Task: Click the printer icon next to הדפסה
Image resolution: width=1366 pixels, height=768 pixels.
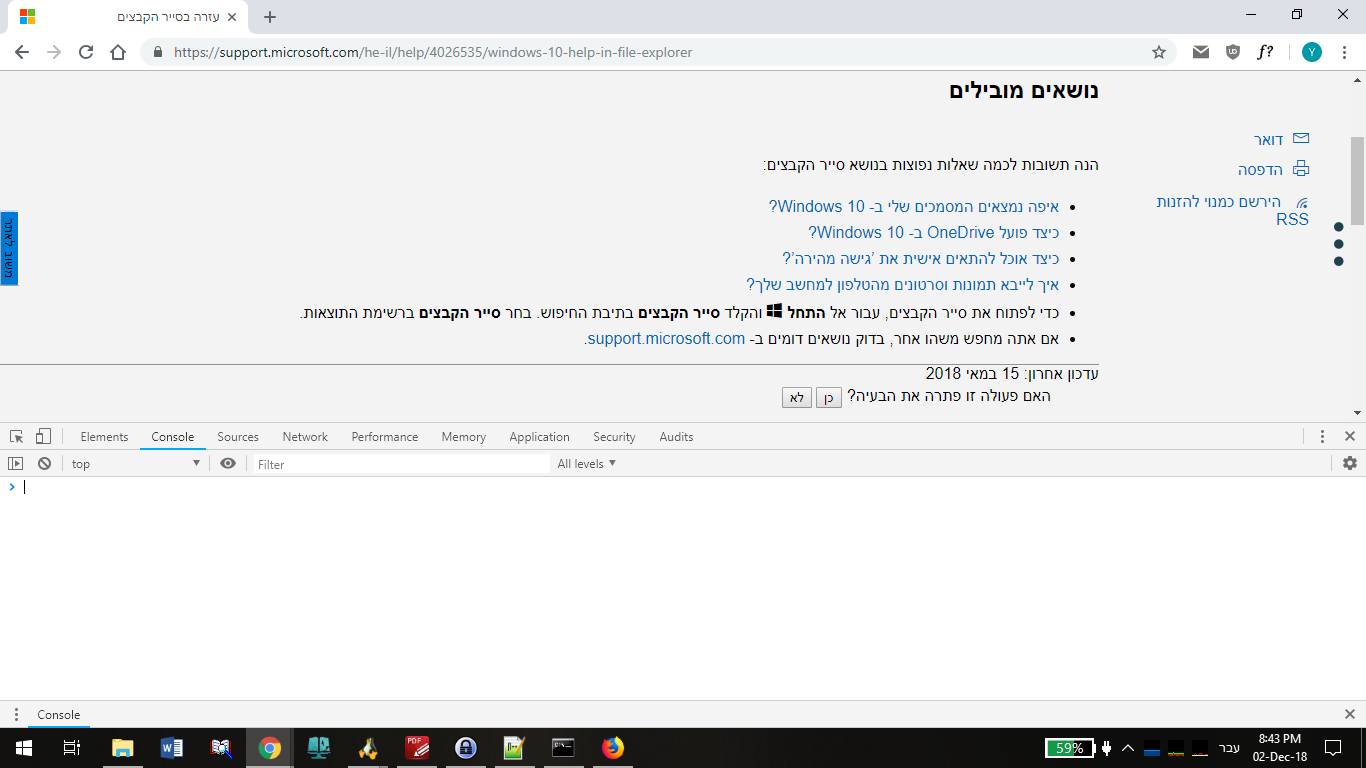Action: tap(1301, 169)
